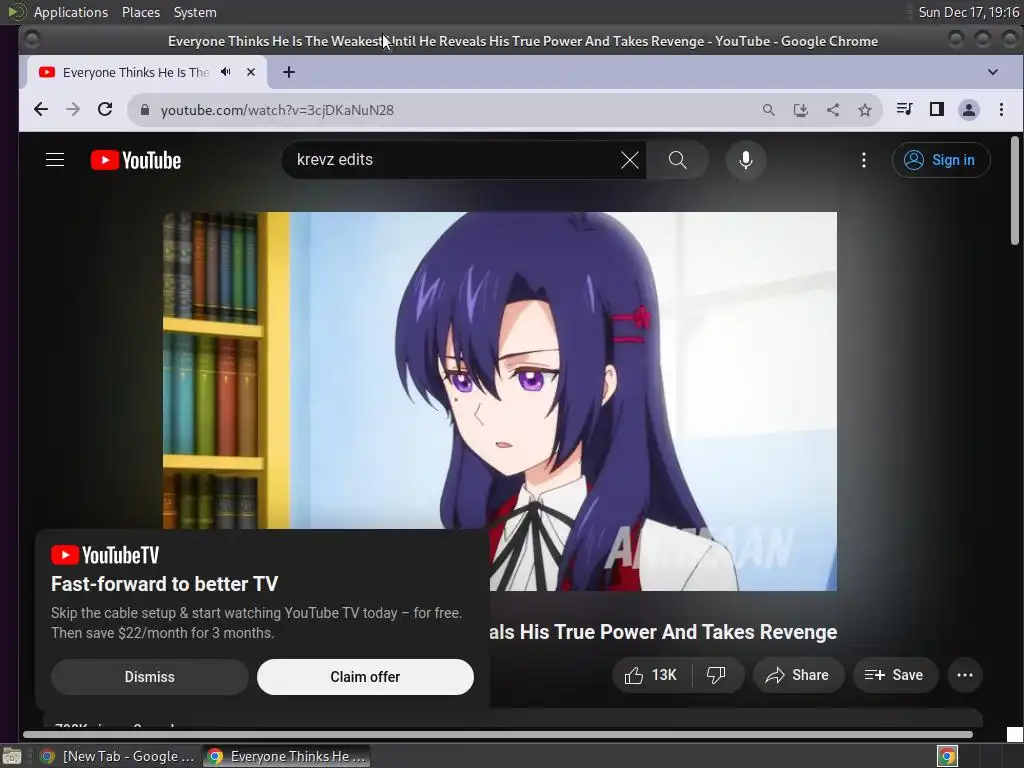Viewport: 1024px width, 768px height.
Task: Open YouTube settings three-dot menu
Action: point(863,160)
